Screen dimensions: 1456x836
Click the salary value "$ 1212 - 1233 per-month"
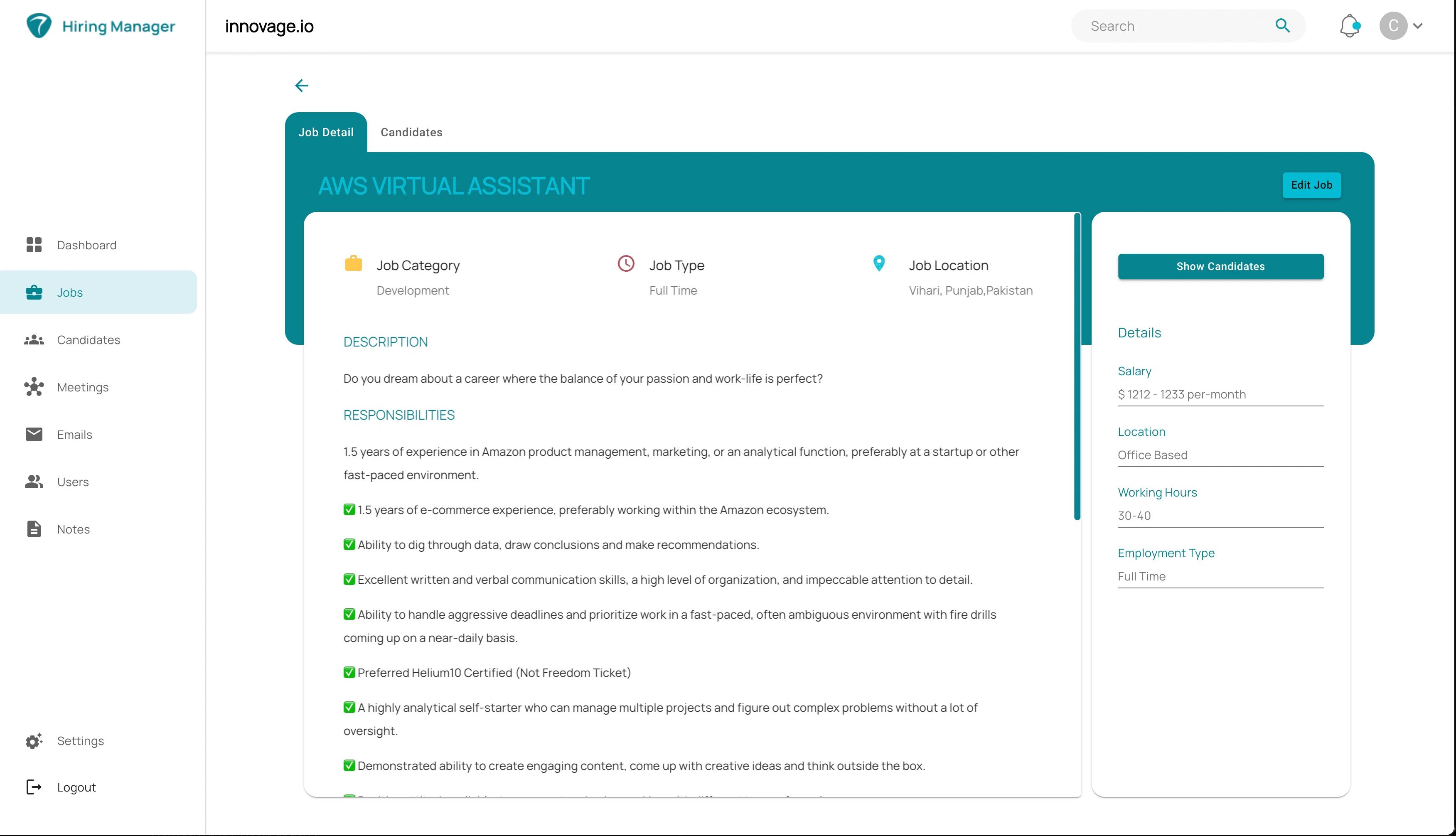(x=1182, y=394)
